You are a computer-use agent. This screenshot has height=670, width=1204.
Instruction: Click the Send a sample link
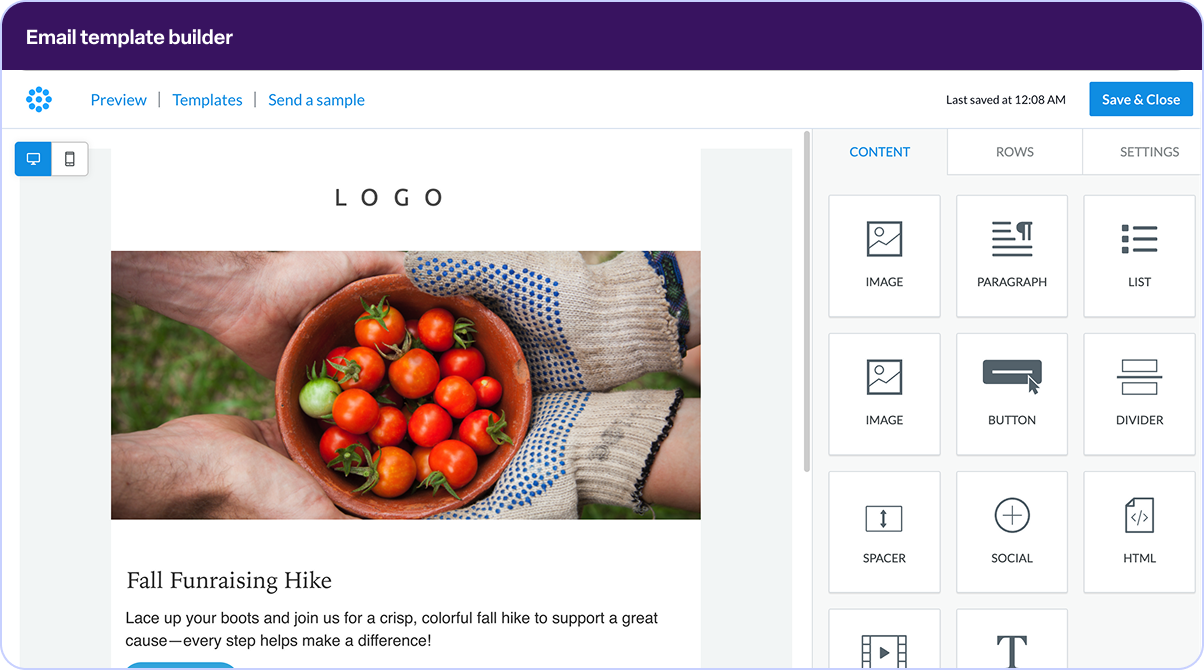pos(316,100)
